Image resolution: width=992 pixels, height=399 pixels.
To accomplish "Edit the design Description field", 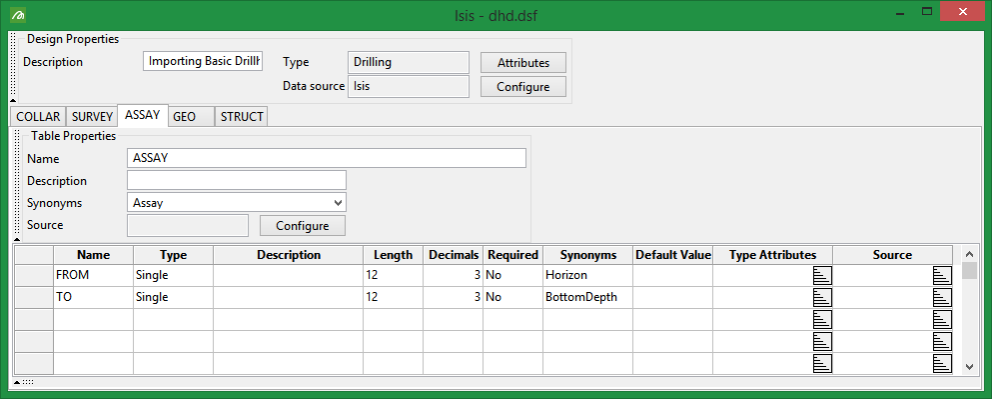I will [x=202, y=61].
